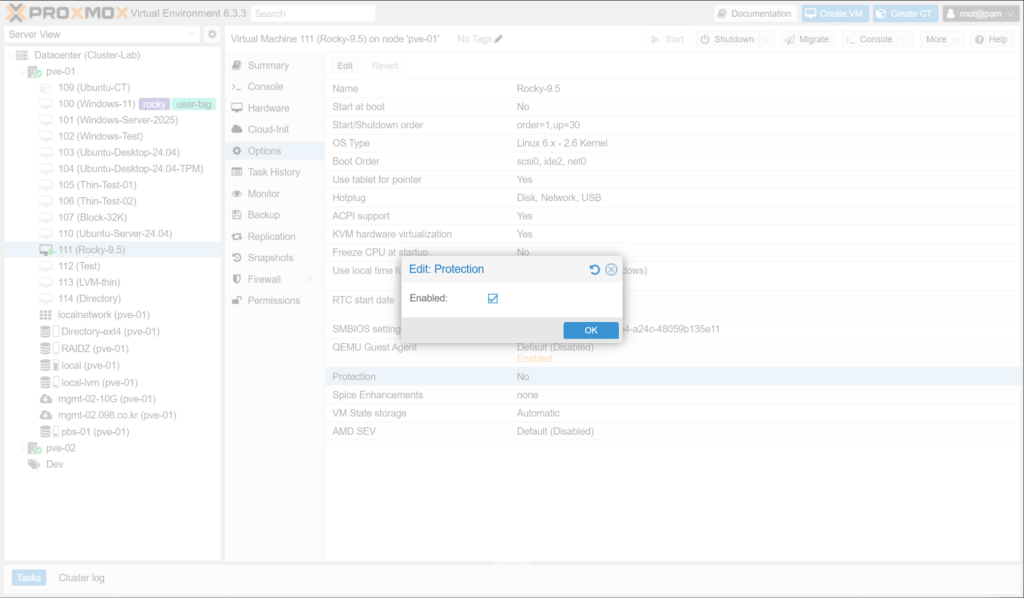Toggle the Enabled protection checkbox
The image size is (1024, 598).
click(x=493, y=298)
